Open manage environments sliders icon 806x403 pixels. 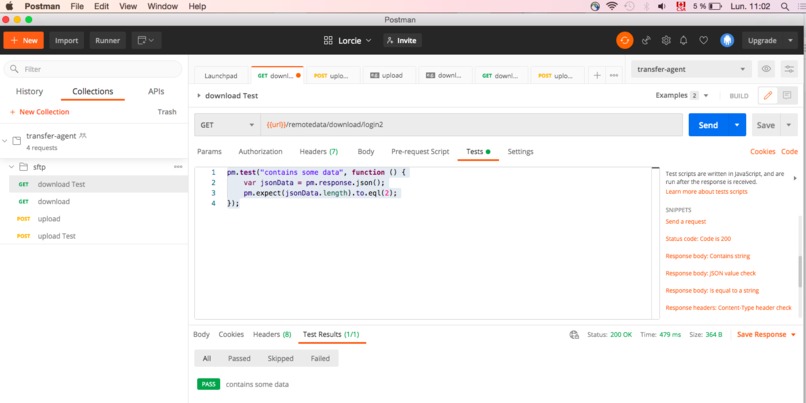click(x=789, y=69)
